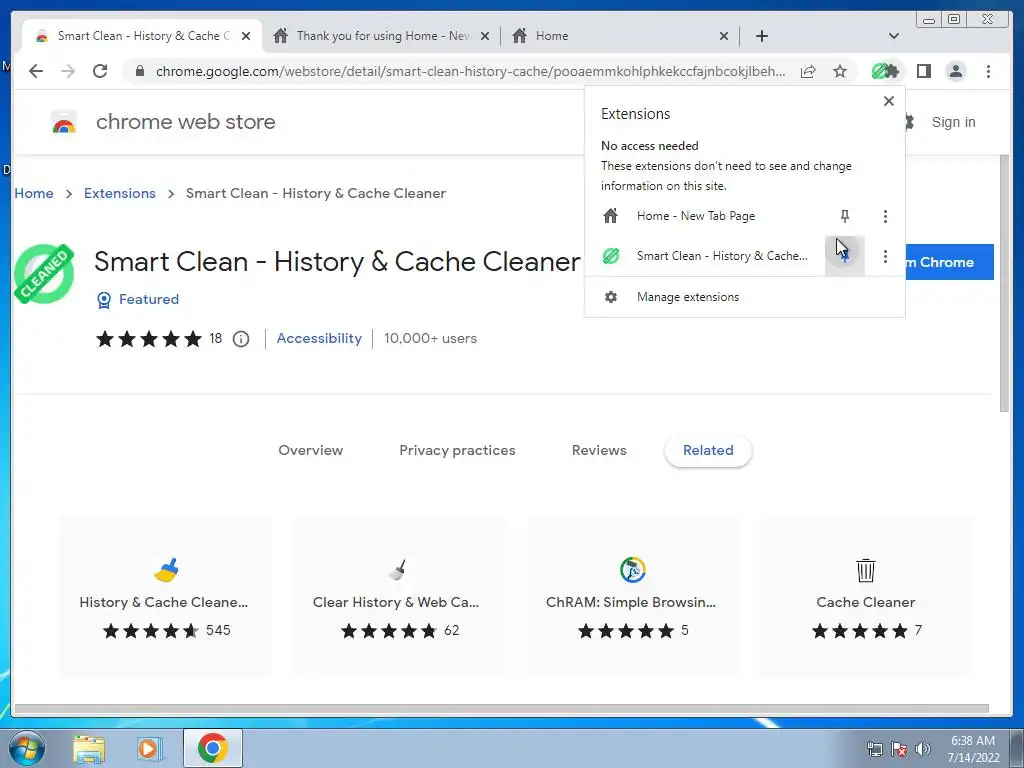Go to Home breadcrumb link
The image size is (1024, 768).
tap(34, 193)
